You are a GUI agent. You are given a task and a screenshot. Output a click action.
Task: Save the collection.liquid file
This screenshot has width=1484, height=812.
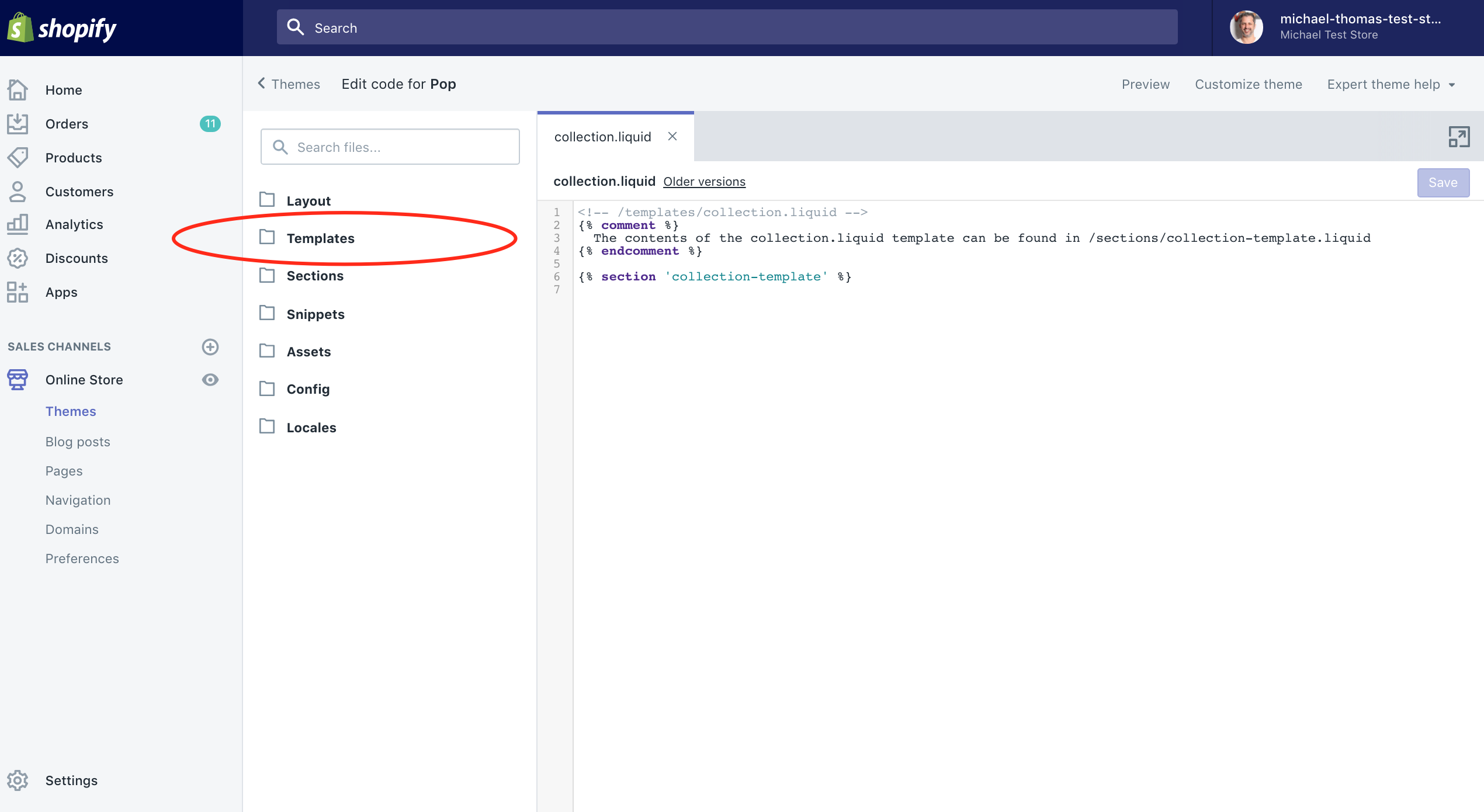[1443, 182]
